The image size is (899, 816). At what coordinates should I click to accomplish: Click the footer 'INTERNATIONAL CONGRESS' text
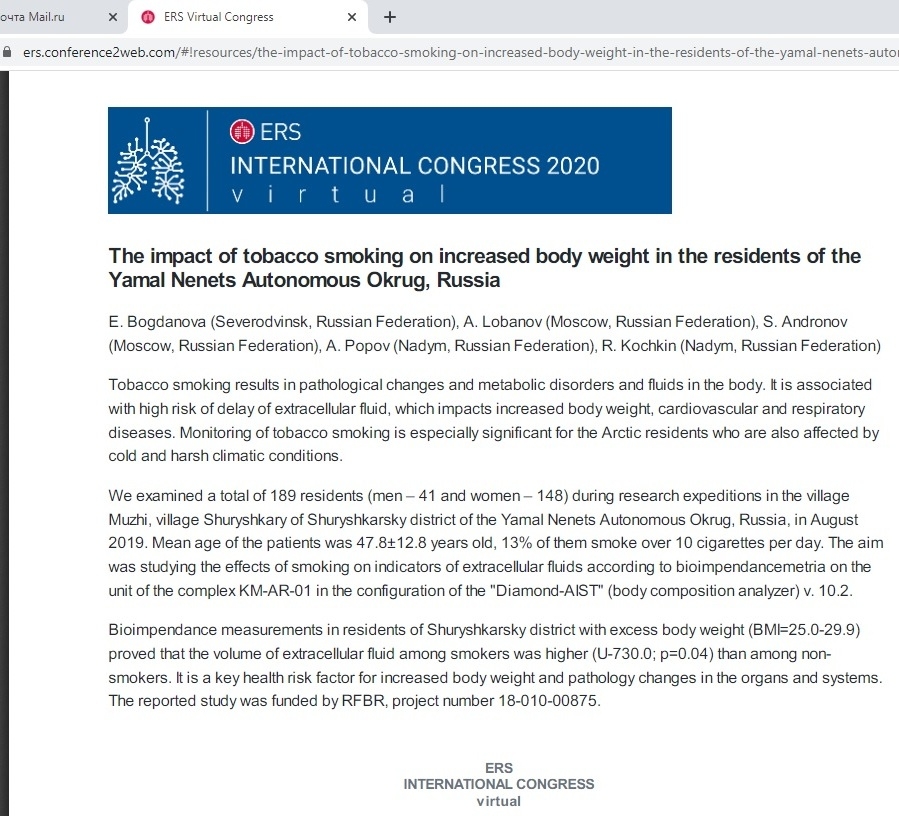pos(499,784)
